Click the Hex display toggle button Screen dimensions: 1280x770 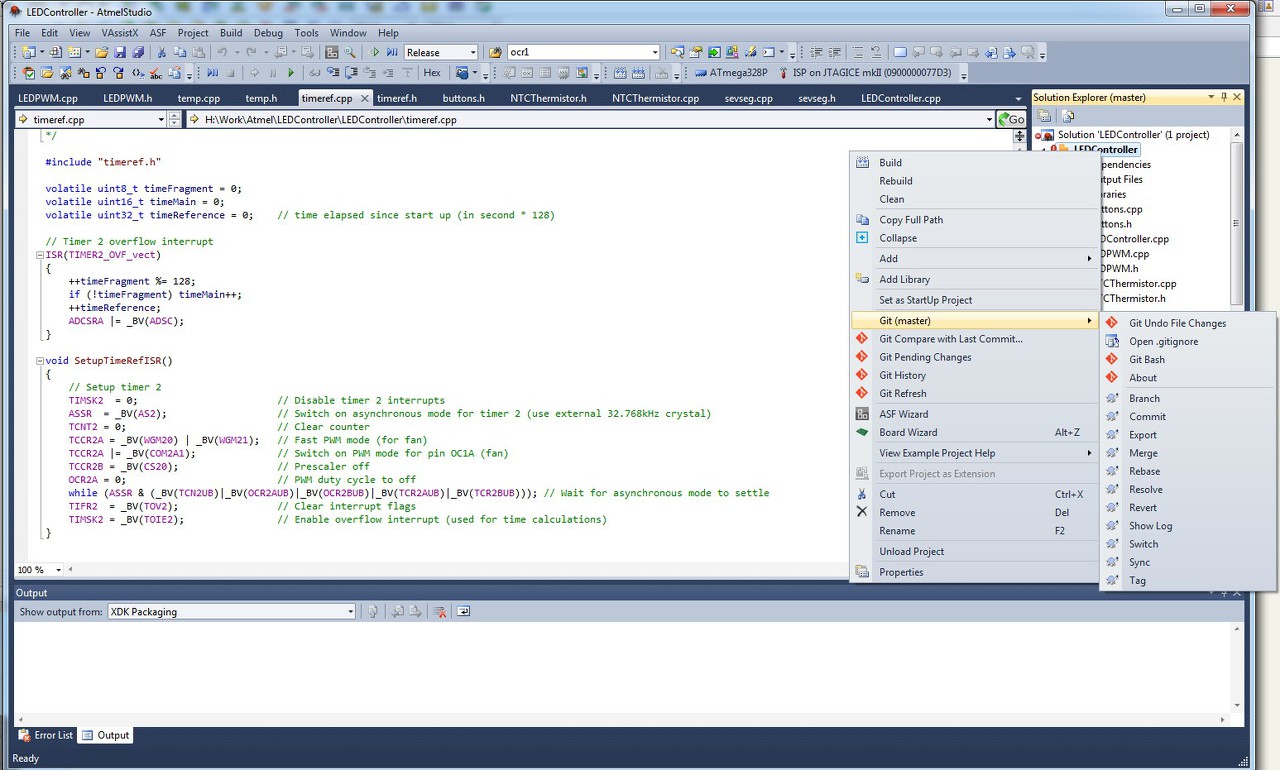pos(432,72)
